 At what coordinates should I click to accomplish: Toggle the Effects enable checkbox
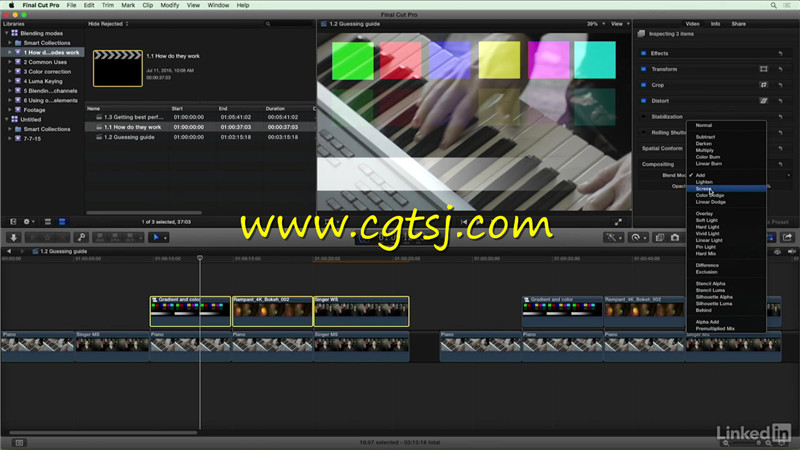coord(643,53)
